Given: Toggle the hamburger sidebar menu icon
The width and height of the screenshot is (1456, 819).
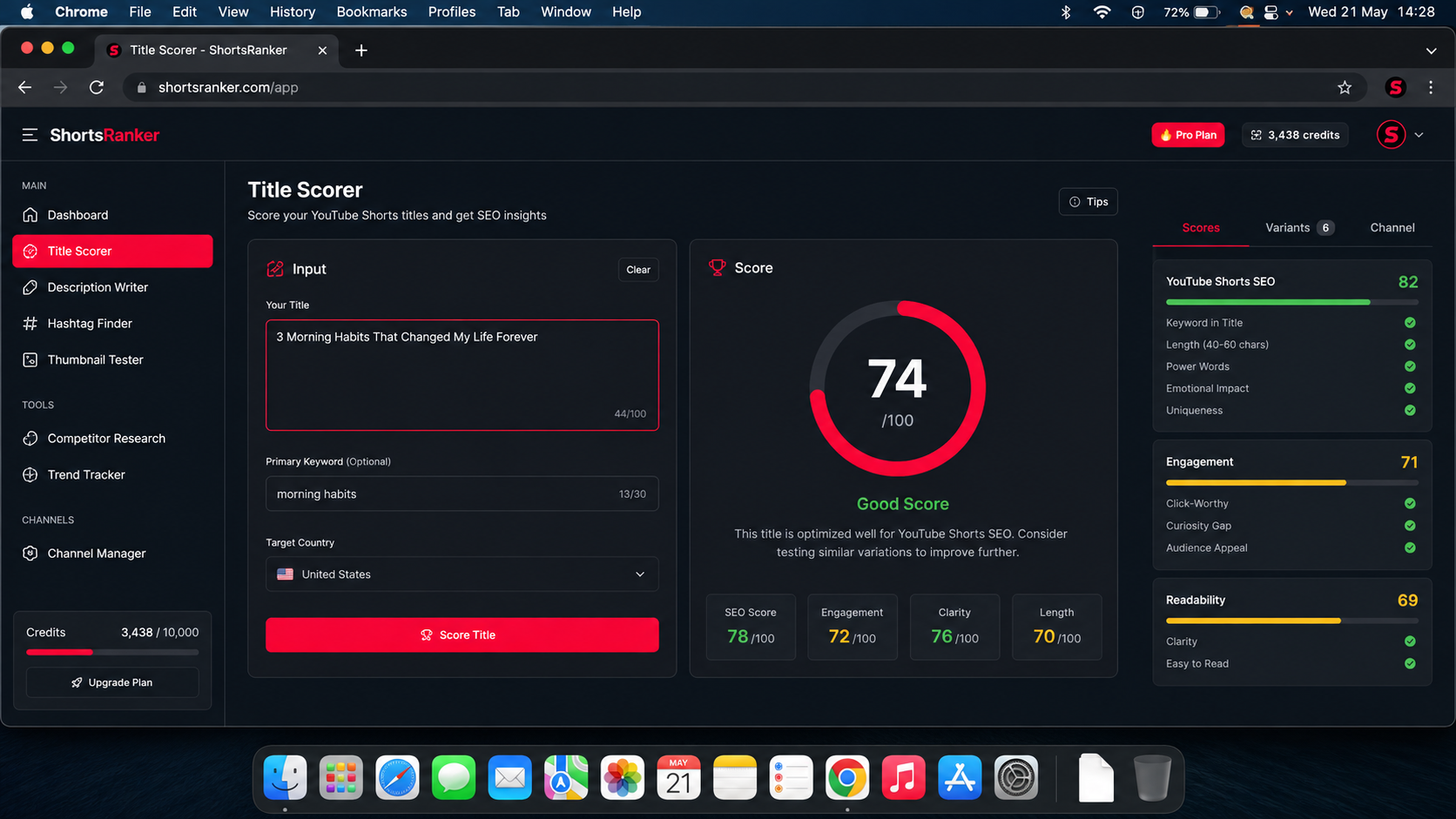Looking at the screenshot, I should [x=30, y=135].
